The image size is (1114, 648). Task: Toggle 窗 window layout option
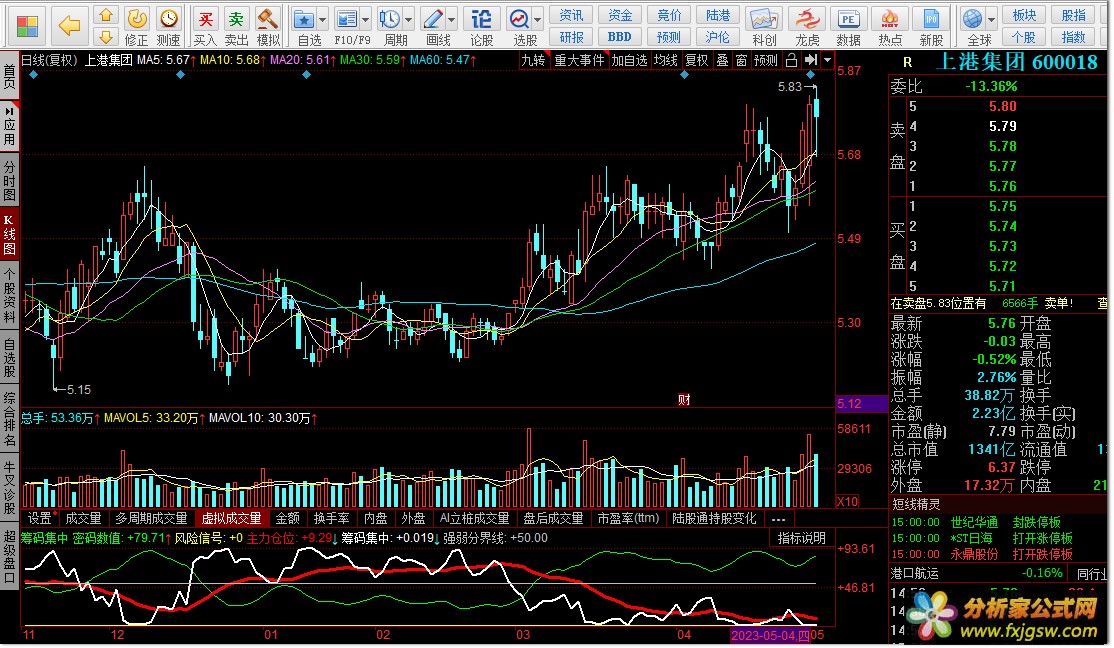pyautogui.click(x=741, y=60)
